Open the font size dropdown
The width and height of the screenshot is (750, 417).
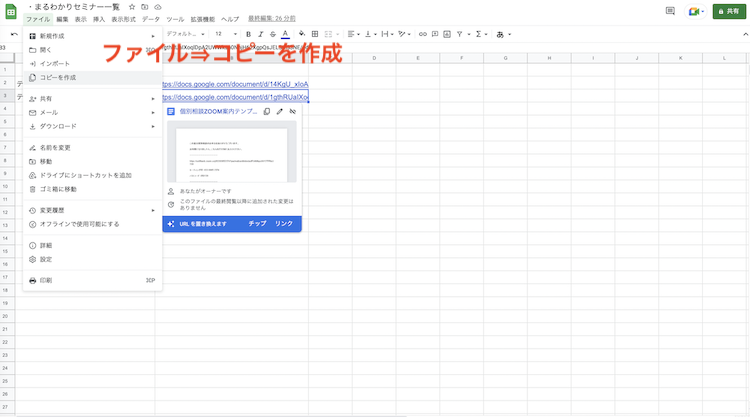pos(226,34)
